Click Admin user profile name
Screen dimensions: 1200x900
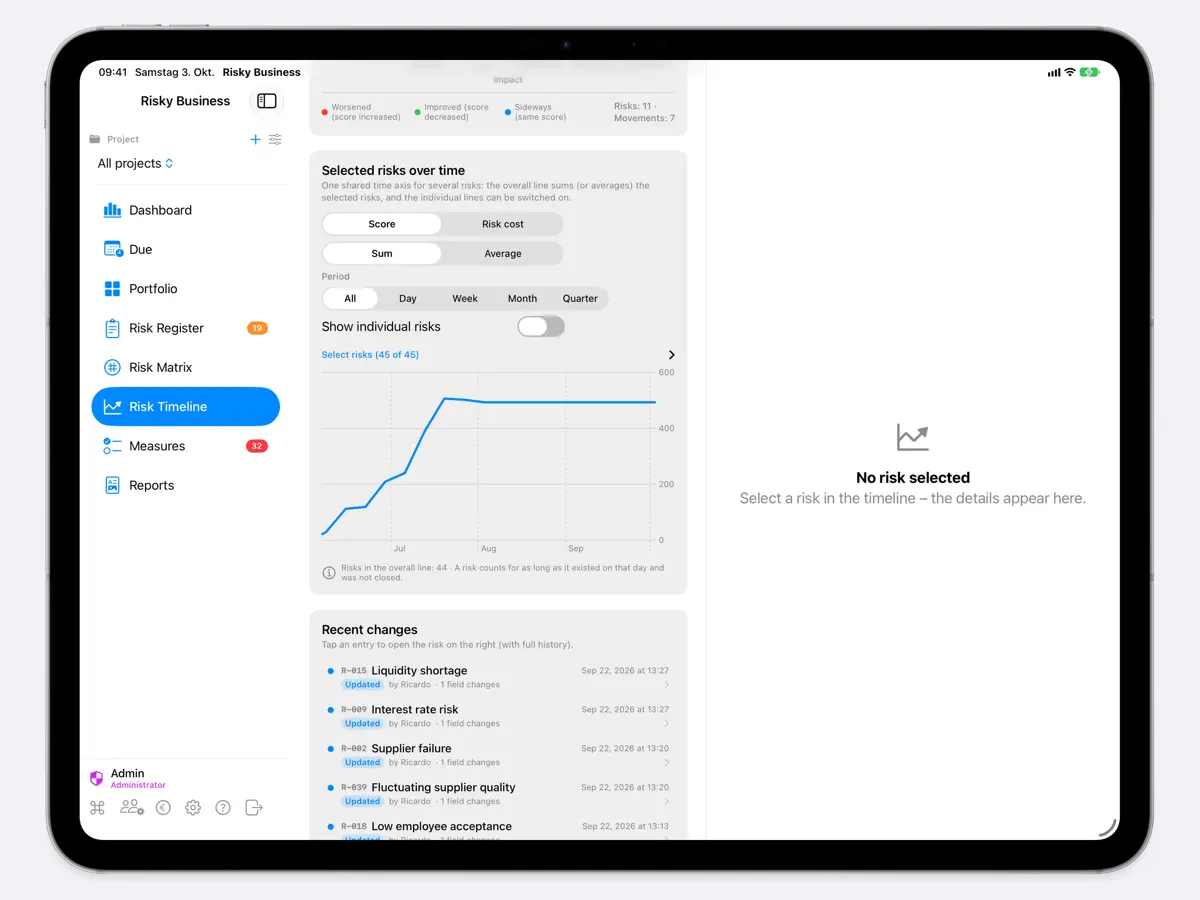click(128, 773)
